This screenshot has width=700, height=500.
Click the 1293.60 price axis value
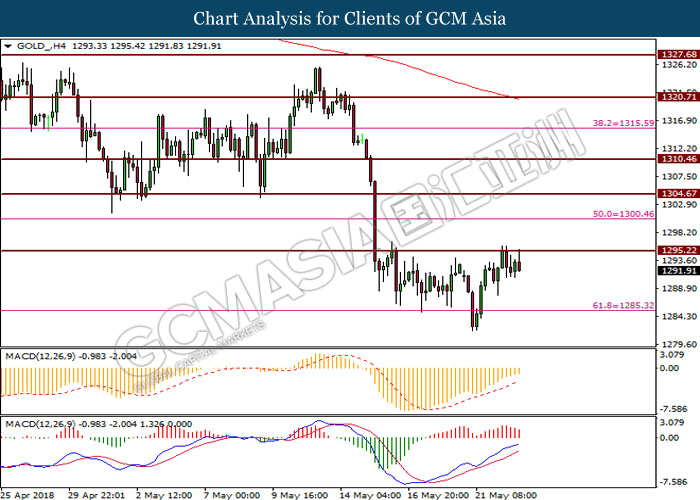click(x=679, y=260)
